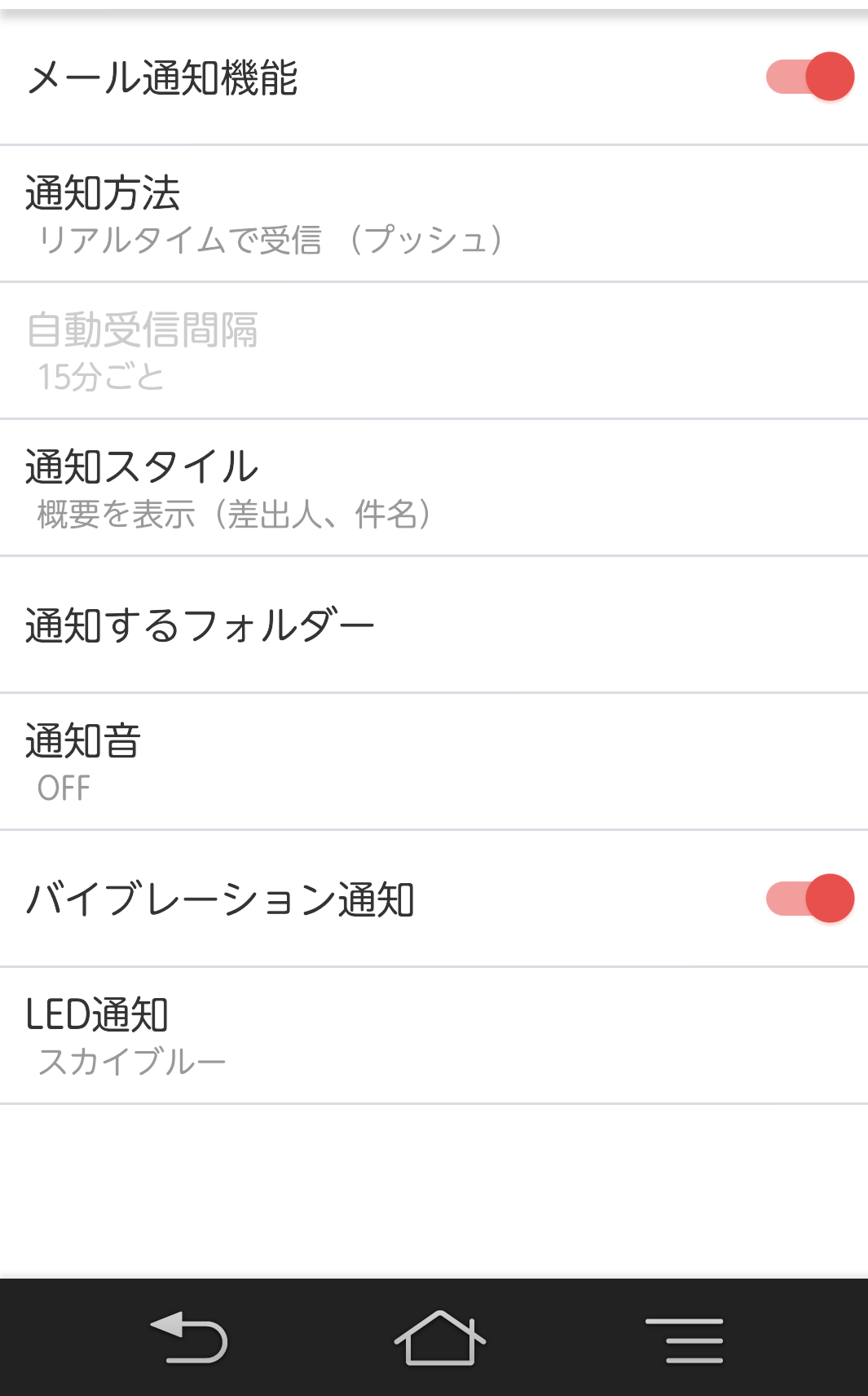The width and height of the screenshot is (868, 1396).
Task: Tap the 通知方法 heading text
Action: (x=103, y=193)
